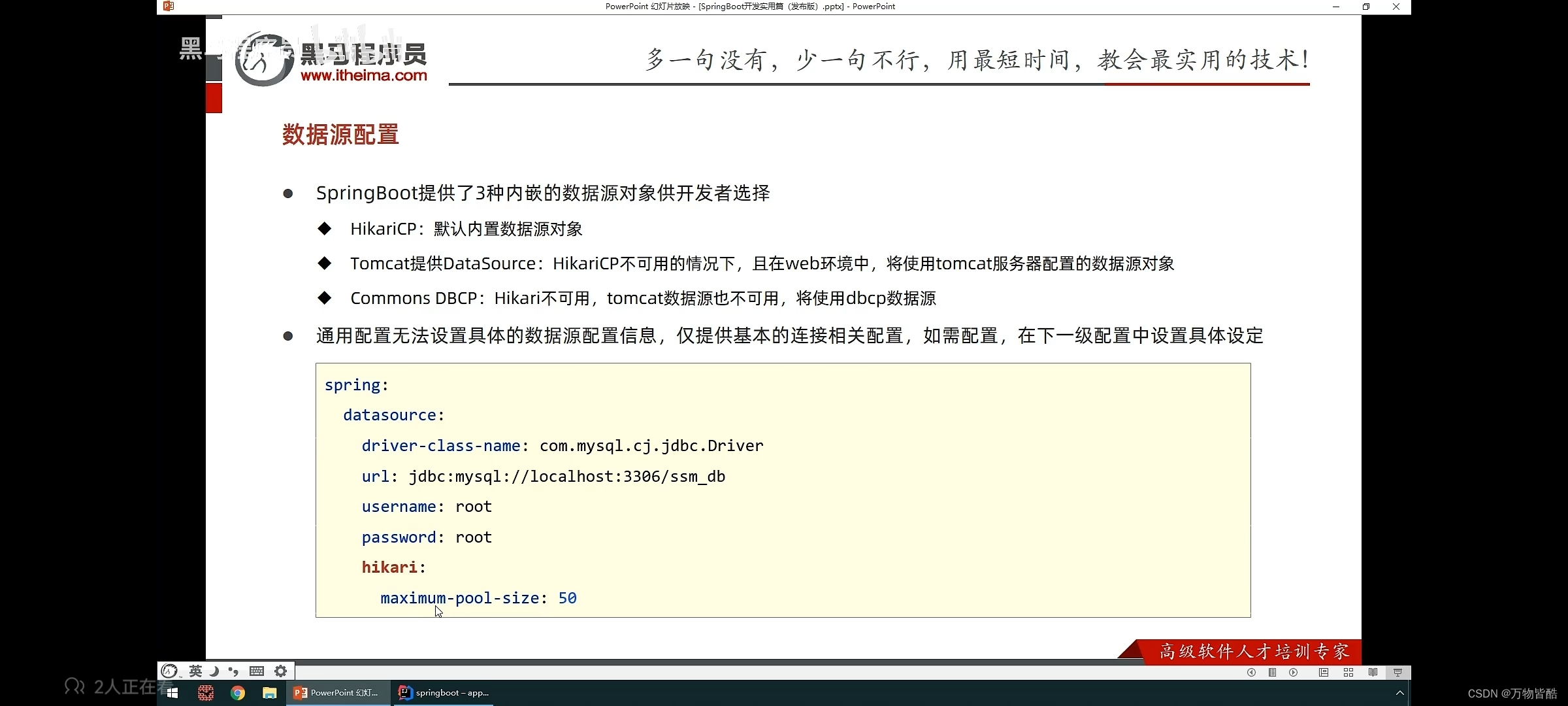
Task: Click the 数据源配置 slide title
Action: 340,135
